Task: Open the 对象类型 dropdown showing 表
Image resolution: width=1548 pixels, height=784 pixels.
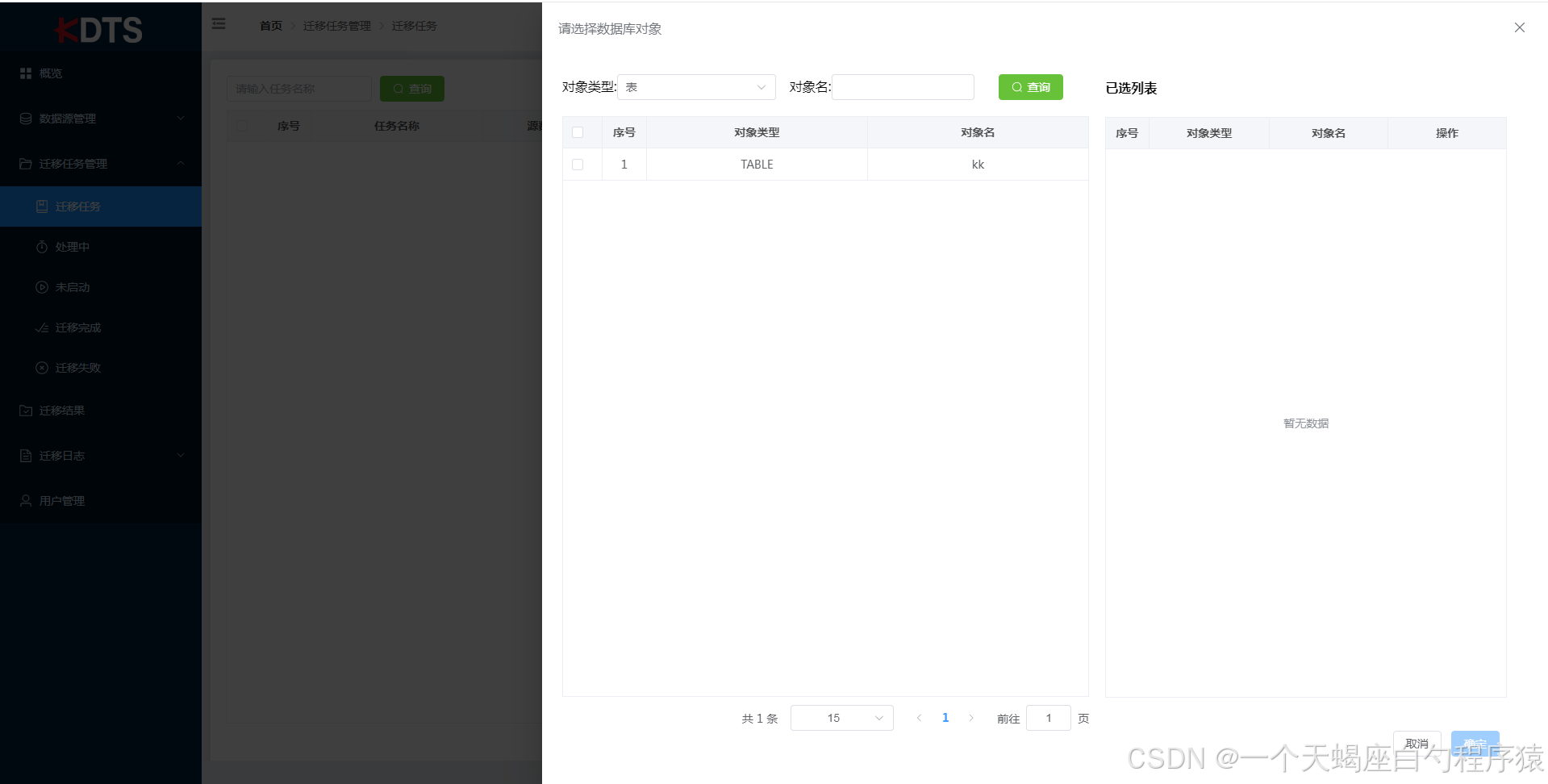Action: (x=695, y=86)
